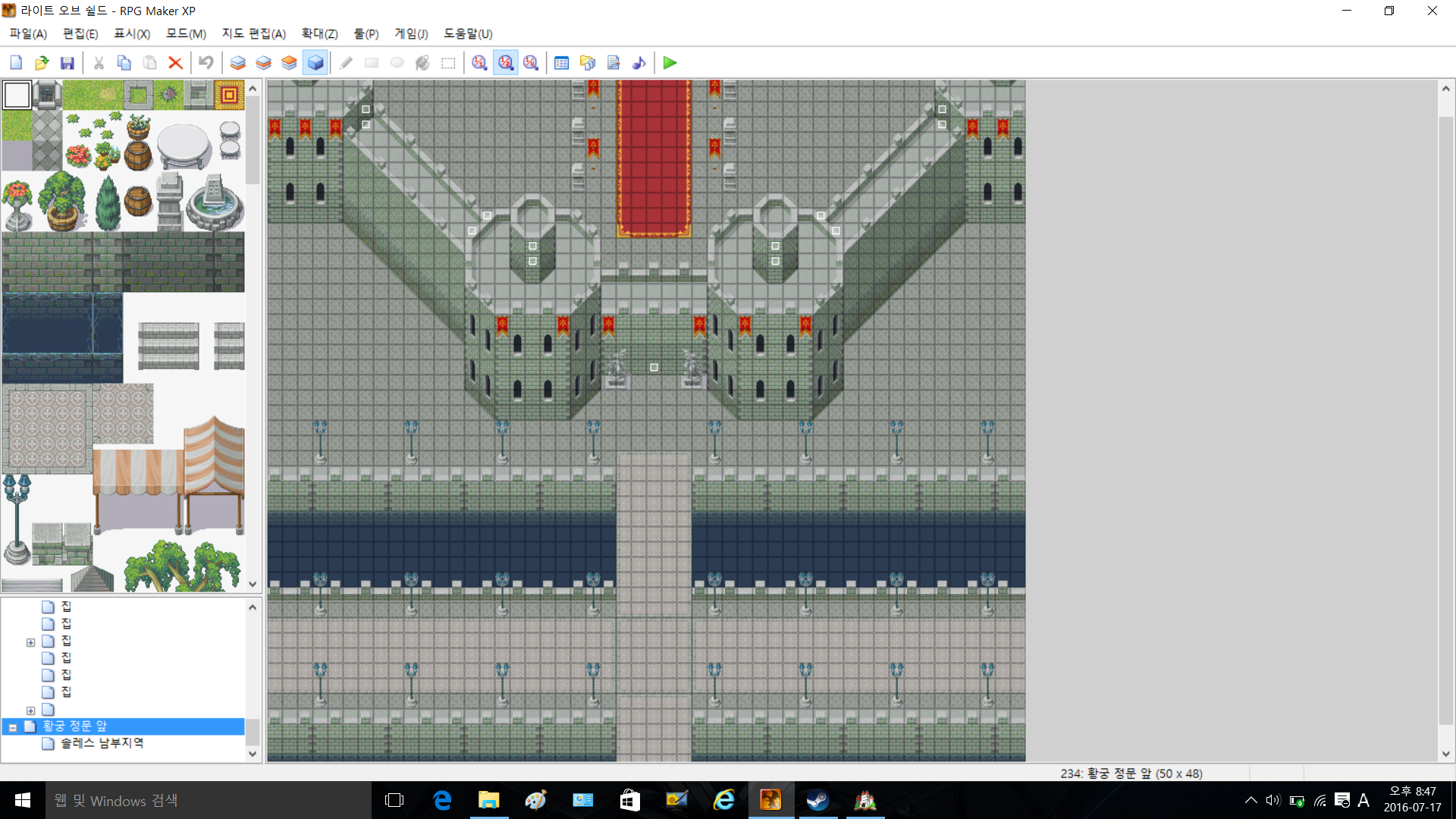The image size is (1456, 819).
Task: Set map zoom to 1:1
Action: pyautogui.click(x=479, y=63)
